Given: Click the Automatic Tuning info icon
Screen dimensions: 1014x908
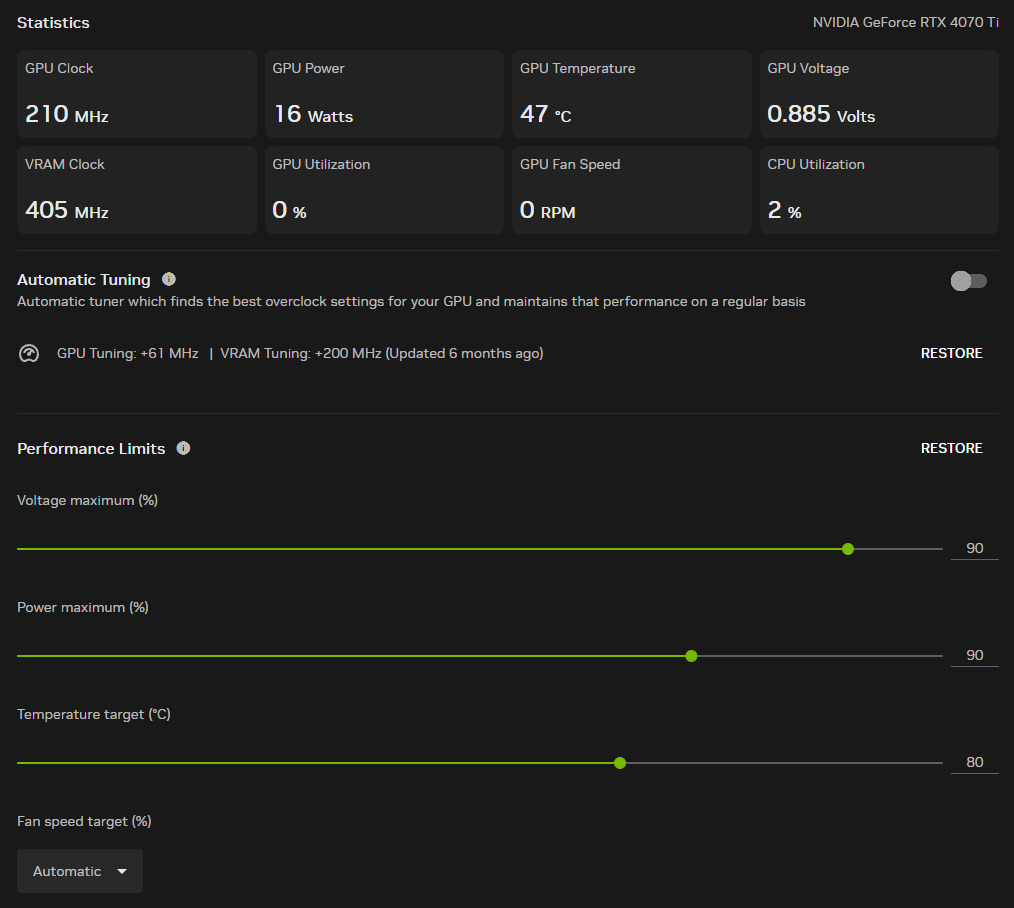Looking at the screenshot, I should (169, 279).
